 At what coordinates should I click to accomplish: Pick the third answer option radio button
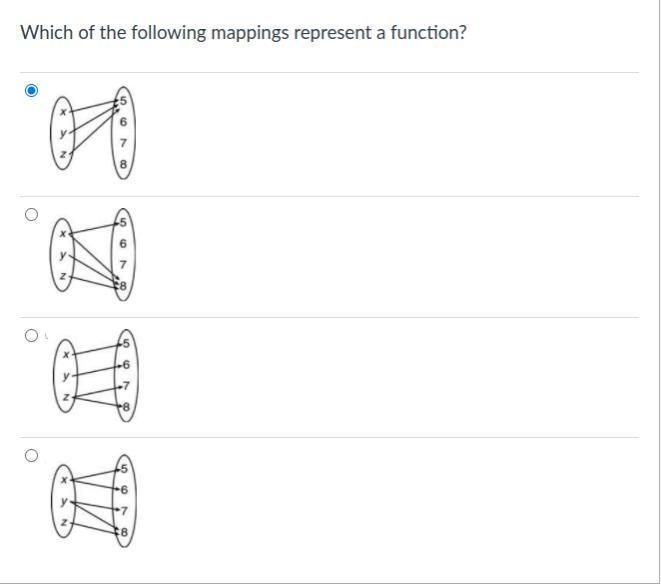[31, 335]
